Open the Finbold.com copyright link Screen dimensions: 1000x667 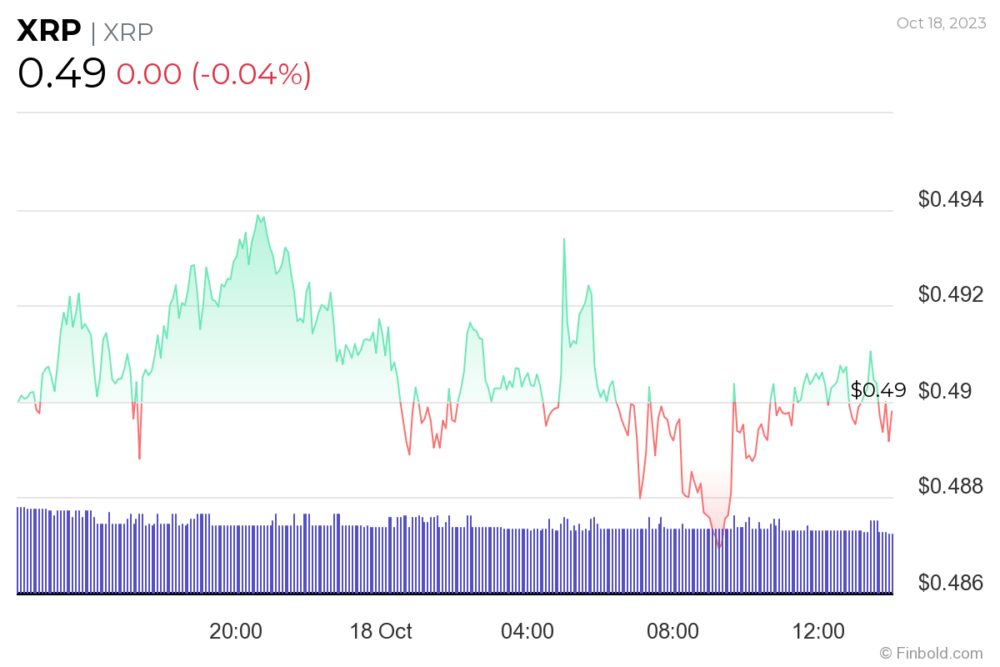click(931, 654)
